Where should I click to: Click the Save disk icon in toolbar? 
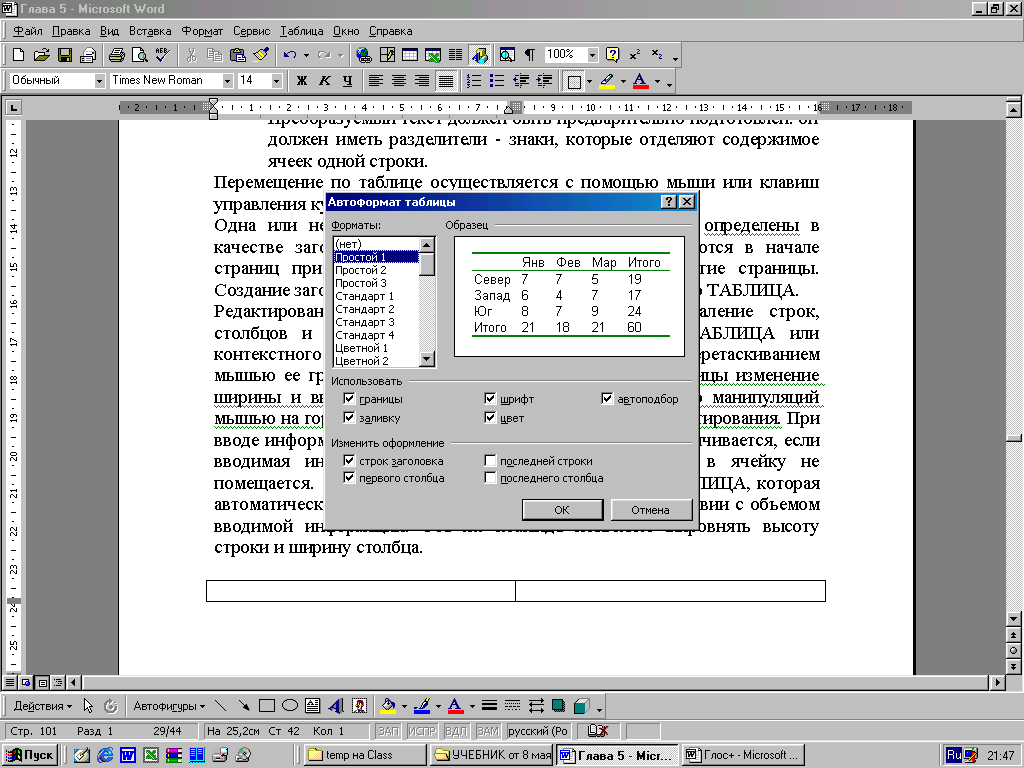click(64, 55)
